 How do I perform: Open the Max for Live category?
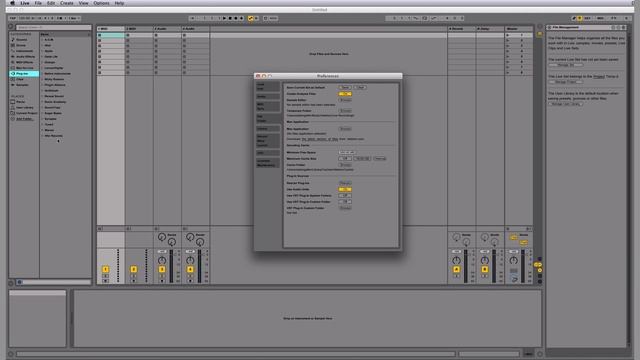[24, 68]
